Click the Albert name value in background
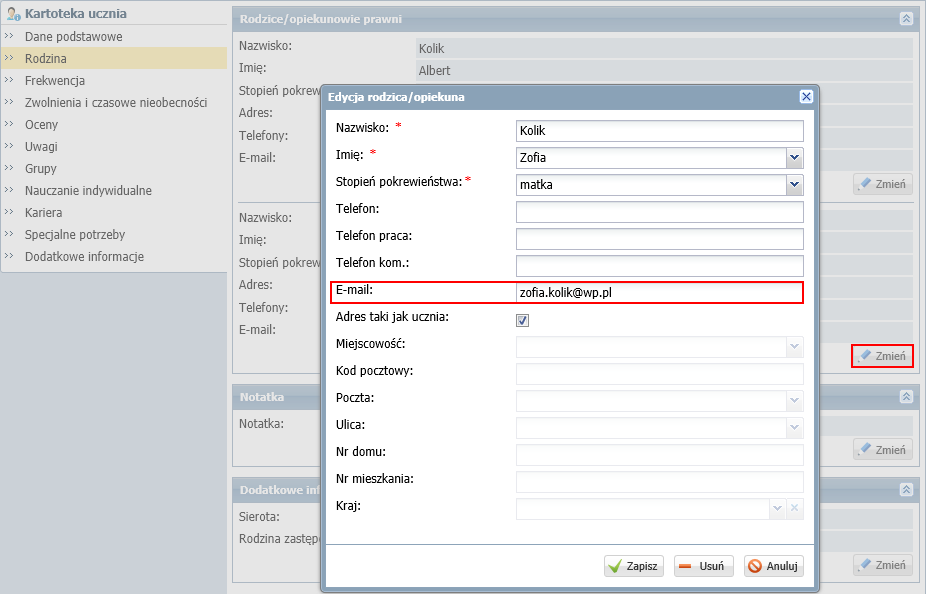The width and height of the screenshot is (926, 594). click(434, 70)
